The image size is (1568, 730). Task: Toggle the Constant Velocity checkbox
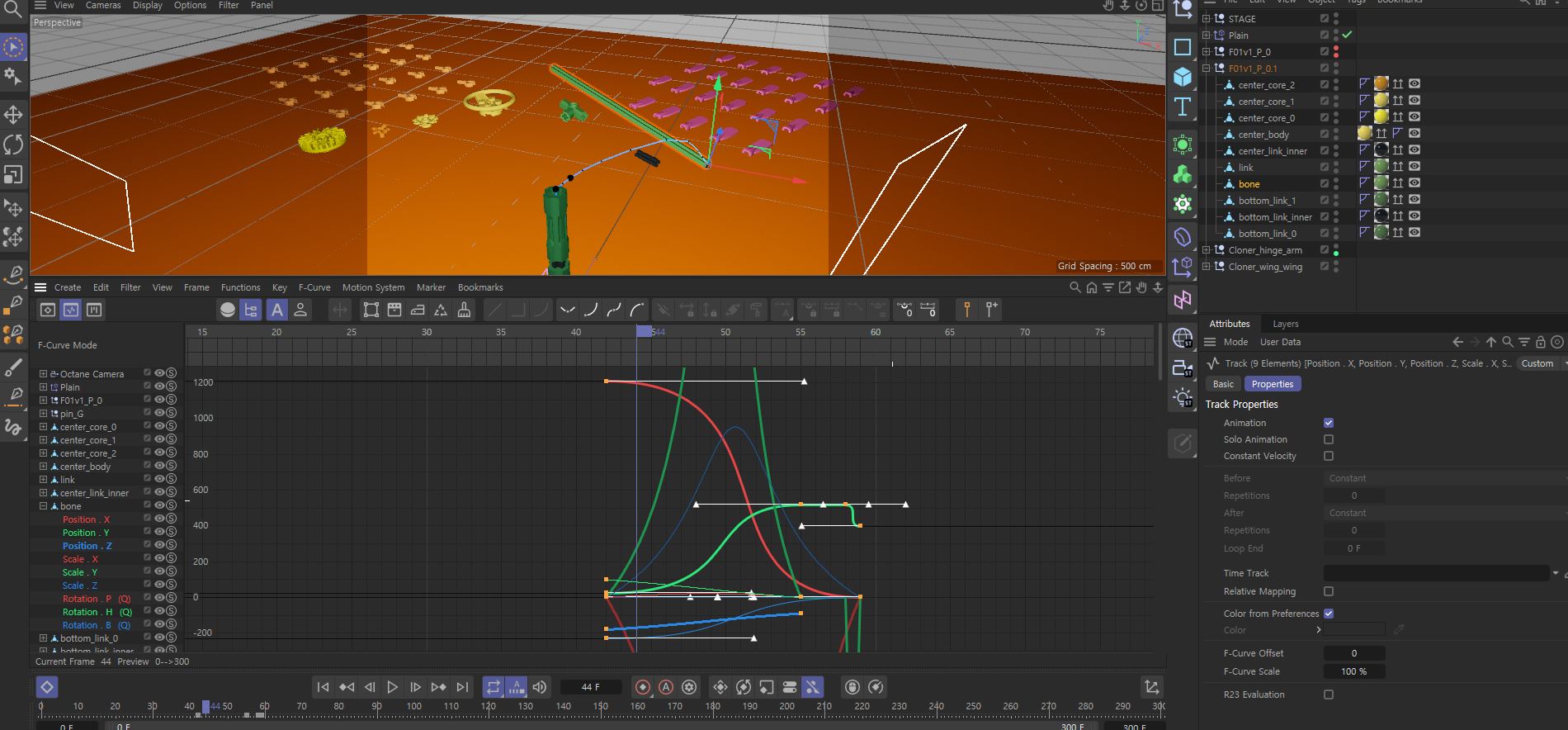(x=1329, y=456)
